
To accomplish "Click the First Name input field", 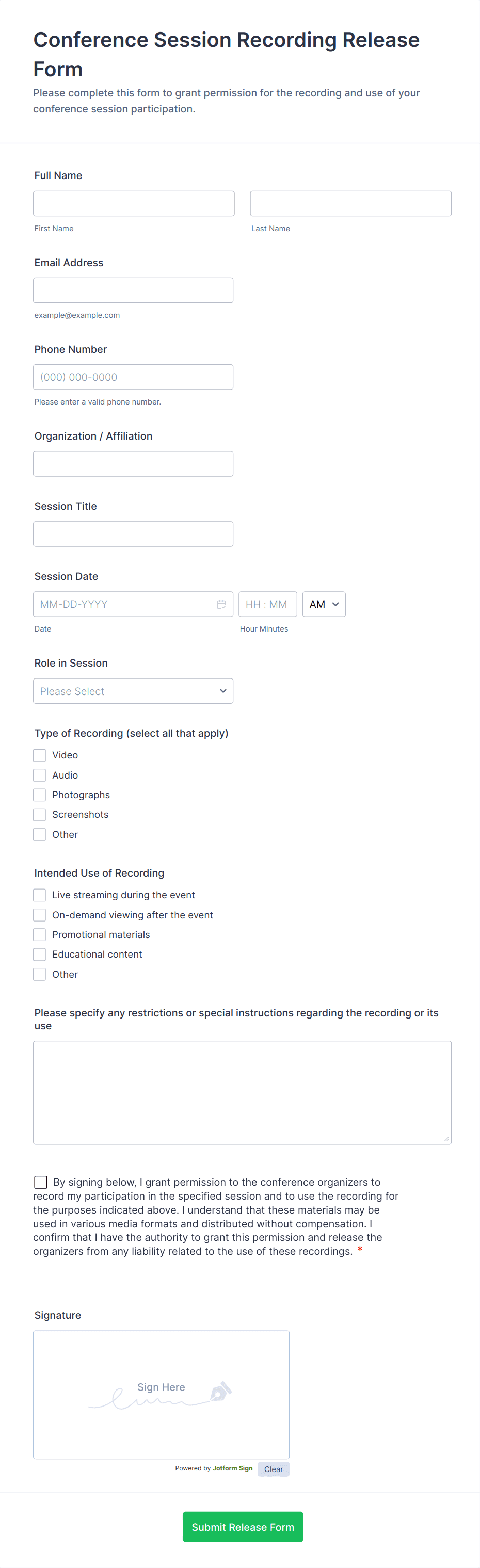I will [x=133, y=203].
